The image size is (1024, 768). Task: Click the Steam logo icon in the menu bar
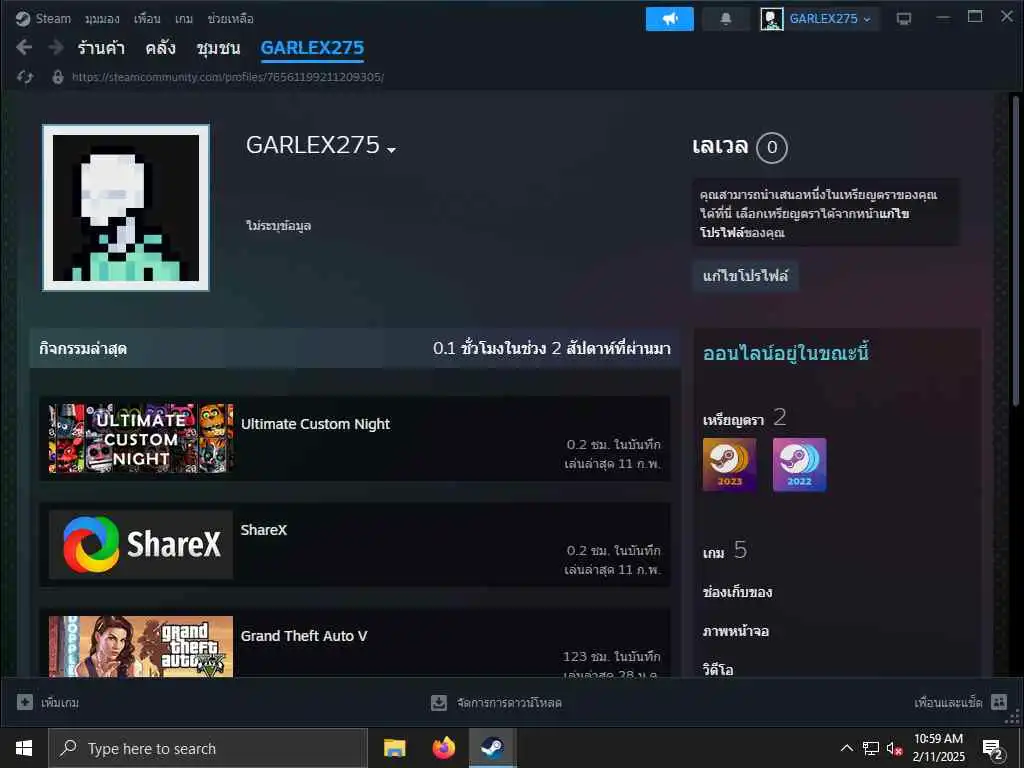coord(23,19)
